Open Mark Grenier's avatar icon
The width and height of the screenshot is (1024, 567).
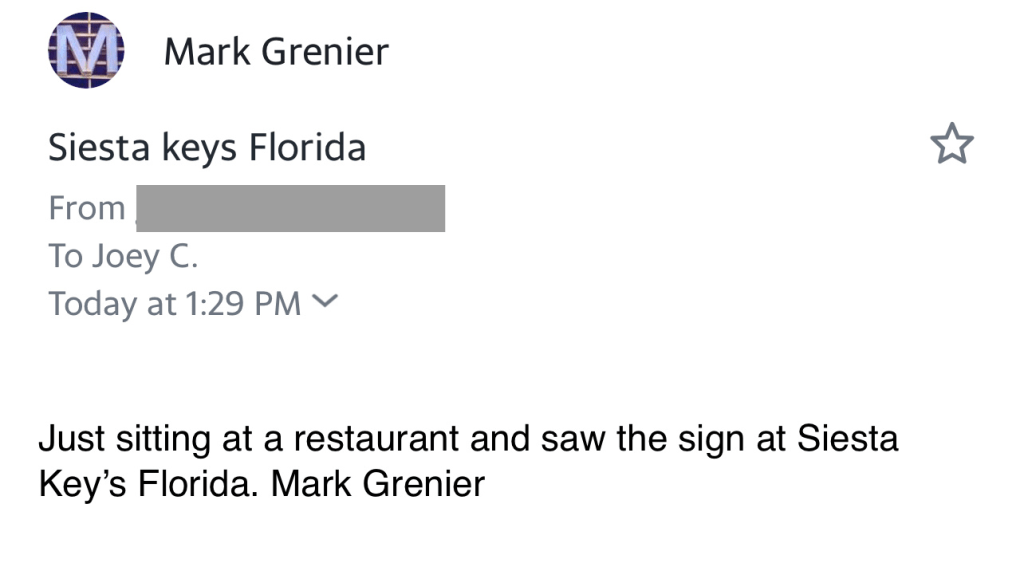[85, 51]
